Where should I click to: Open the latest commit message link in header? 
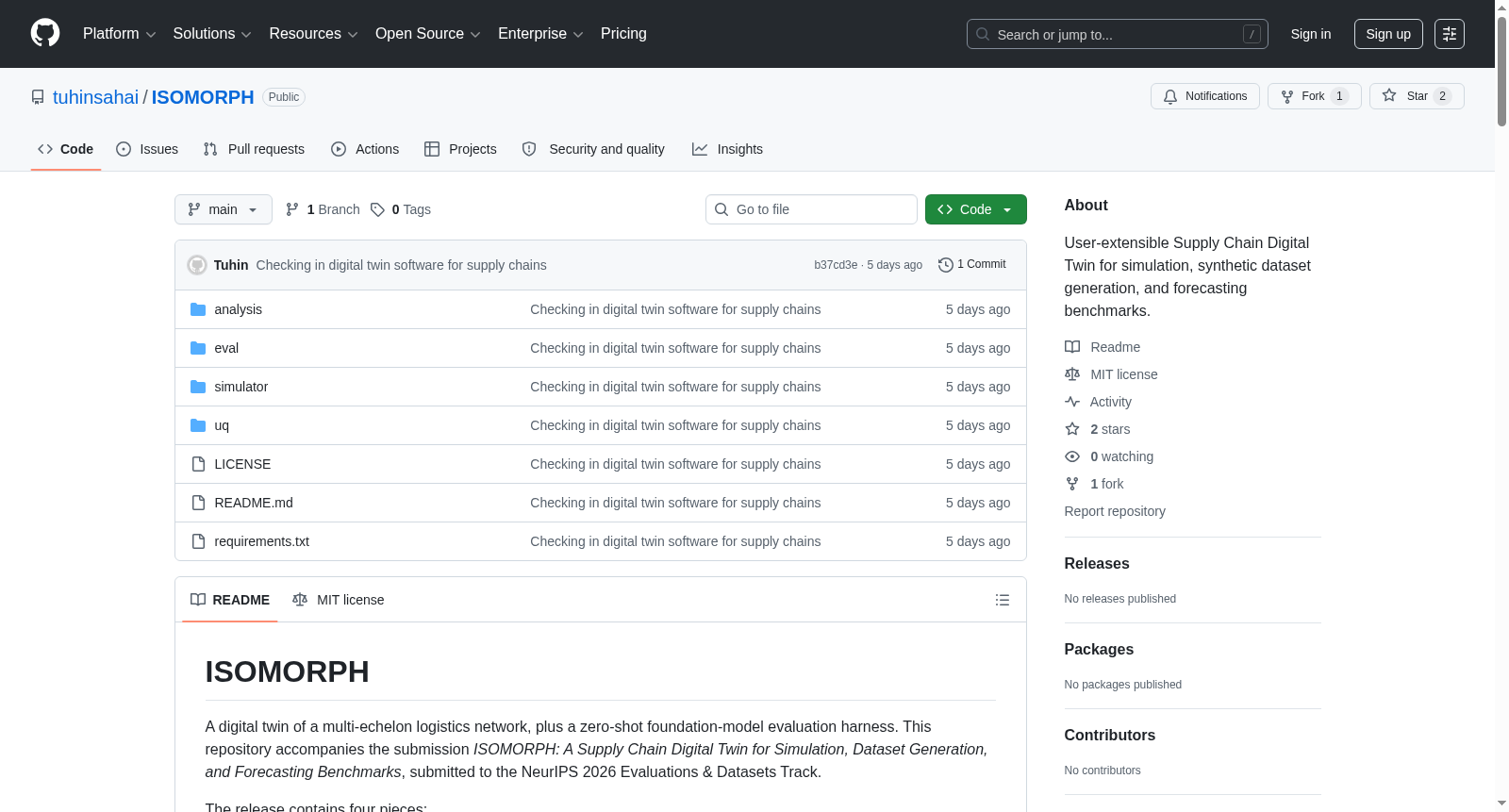pos(402,265)
